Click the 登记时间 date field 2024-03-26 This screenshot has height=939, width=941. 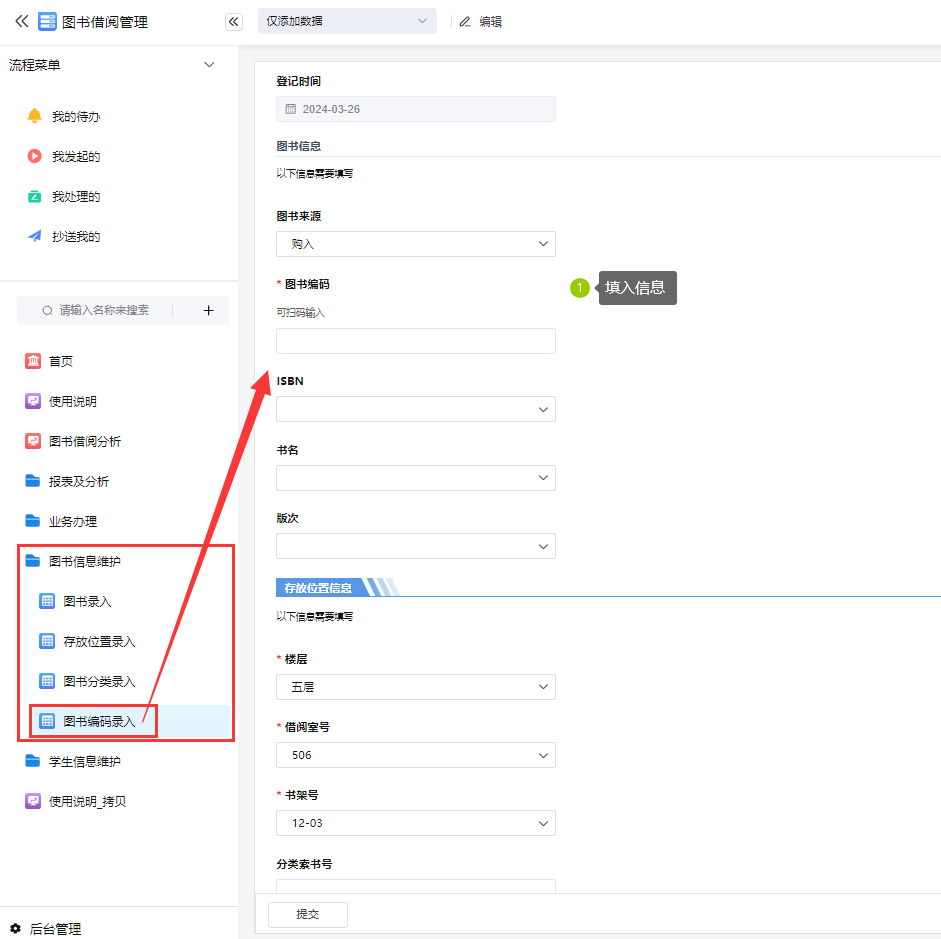pos(416,109)
